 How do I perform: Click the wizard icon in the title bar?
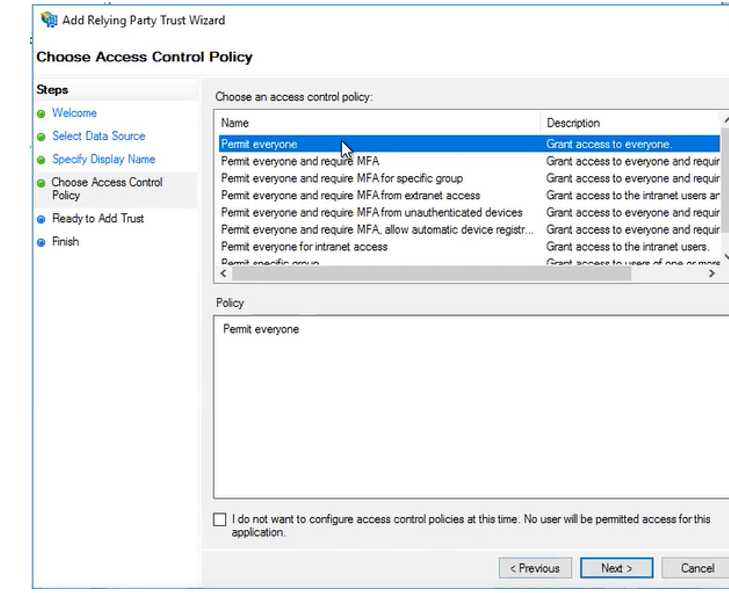[x=49, y=20]
